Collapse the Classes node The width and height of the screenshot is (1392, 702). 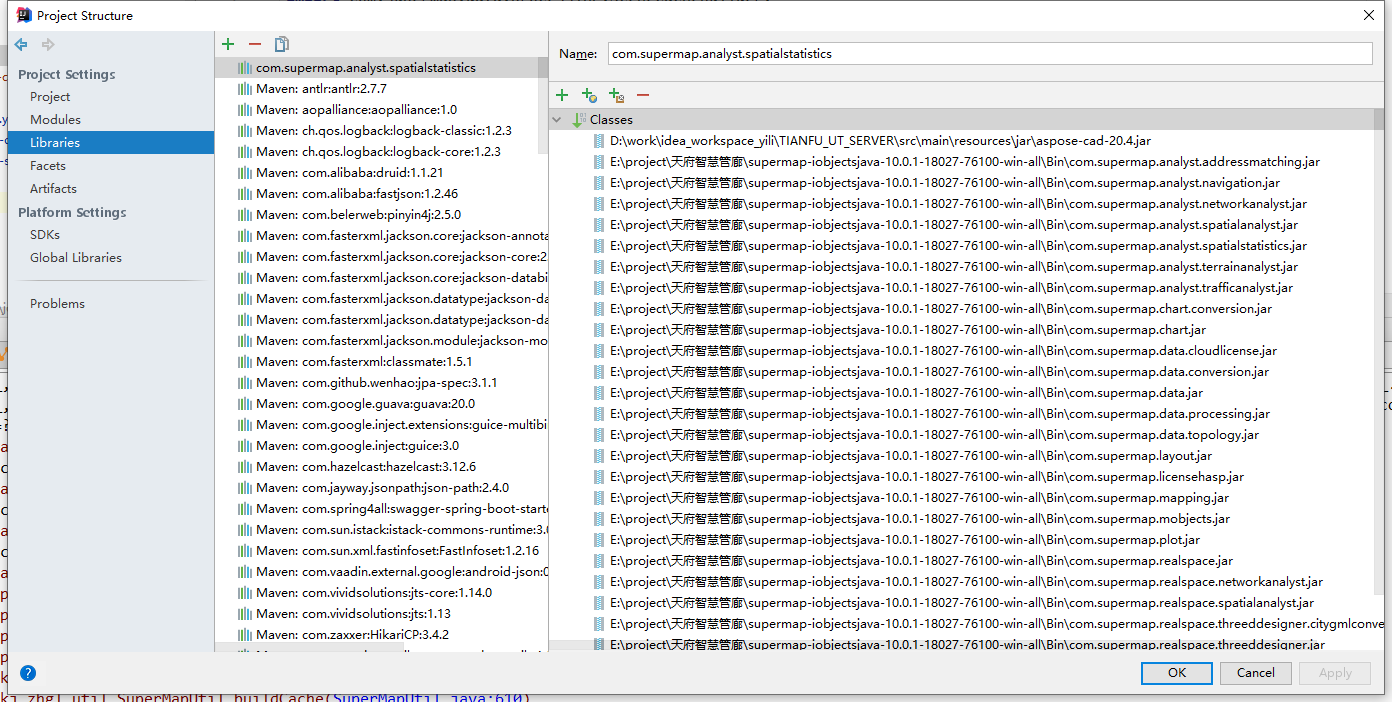point(558,120)
